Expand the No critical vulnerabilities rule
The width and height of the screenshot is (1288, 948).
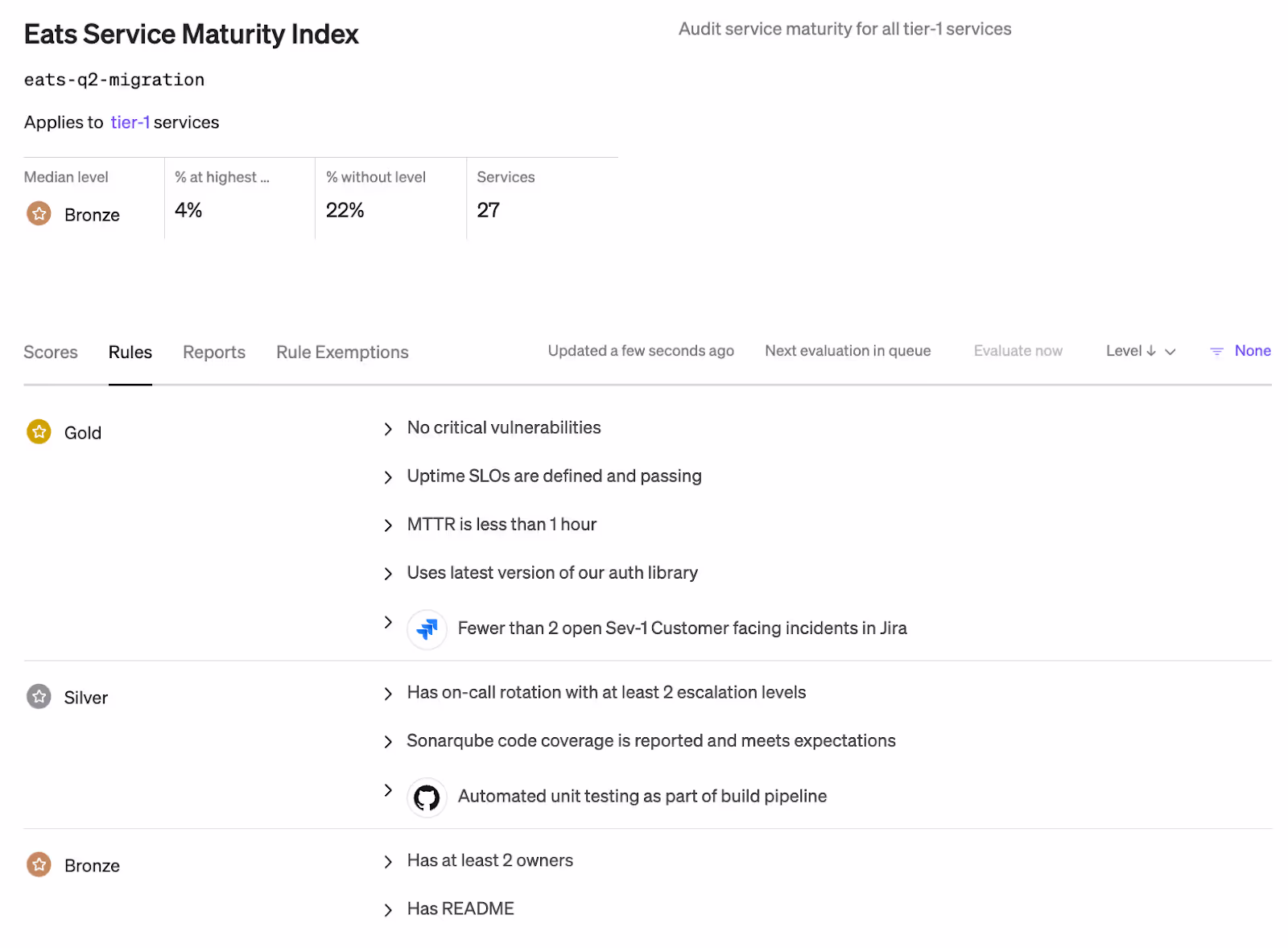pyautogui.click(x=388, y=429)
